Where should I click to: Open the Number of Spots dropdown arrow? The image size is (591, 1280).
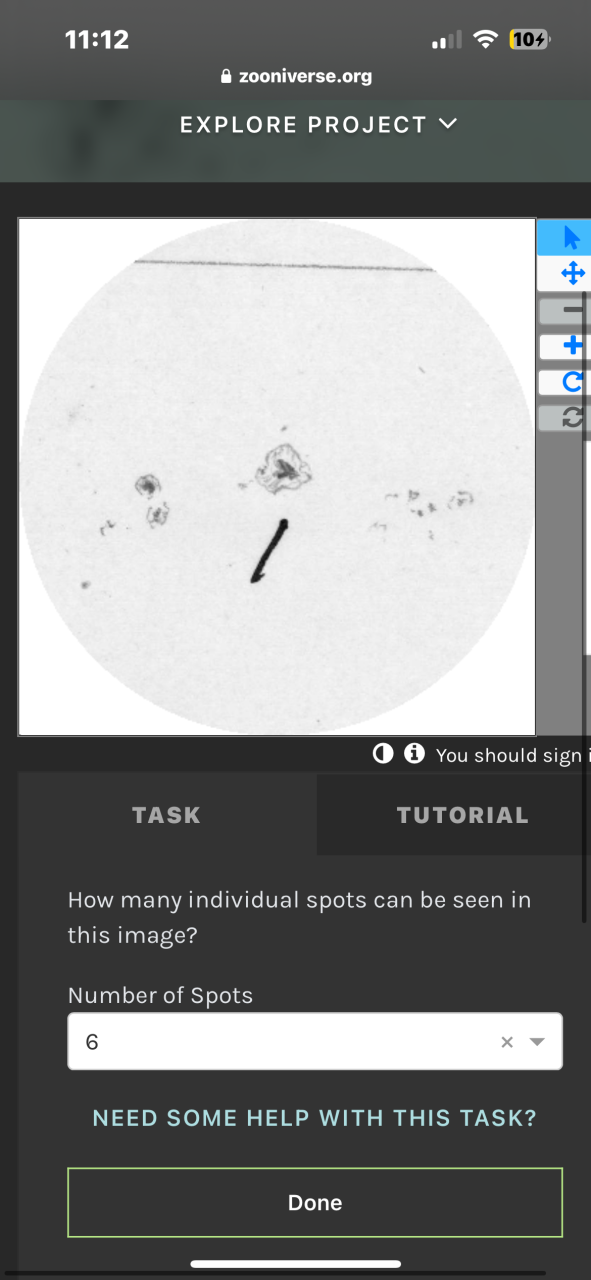point(537,1042)
